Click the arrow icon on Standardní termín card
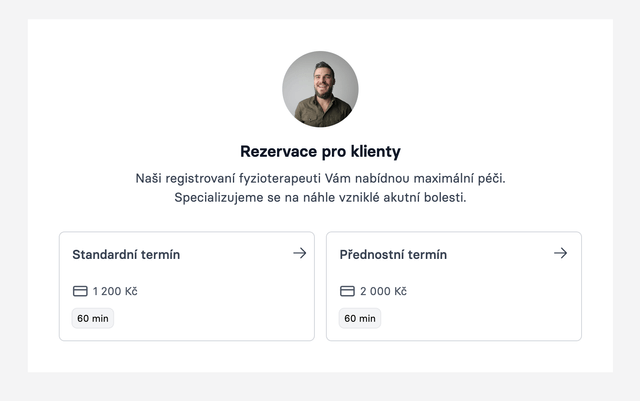 [300, 253]
